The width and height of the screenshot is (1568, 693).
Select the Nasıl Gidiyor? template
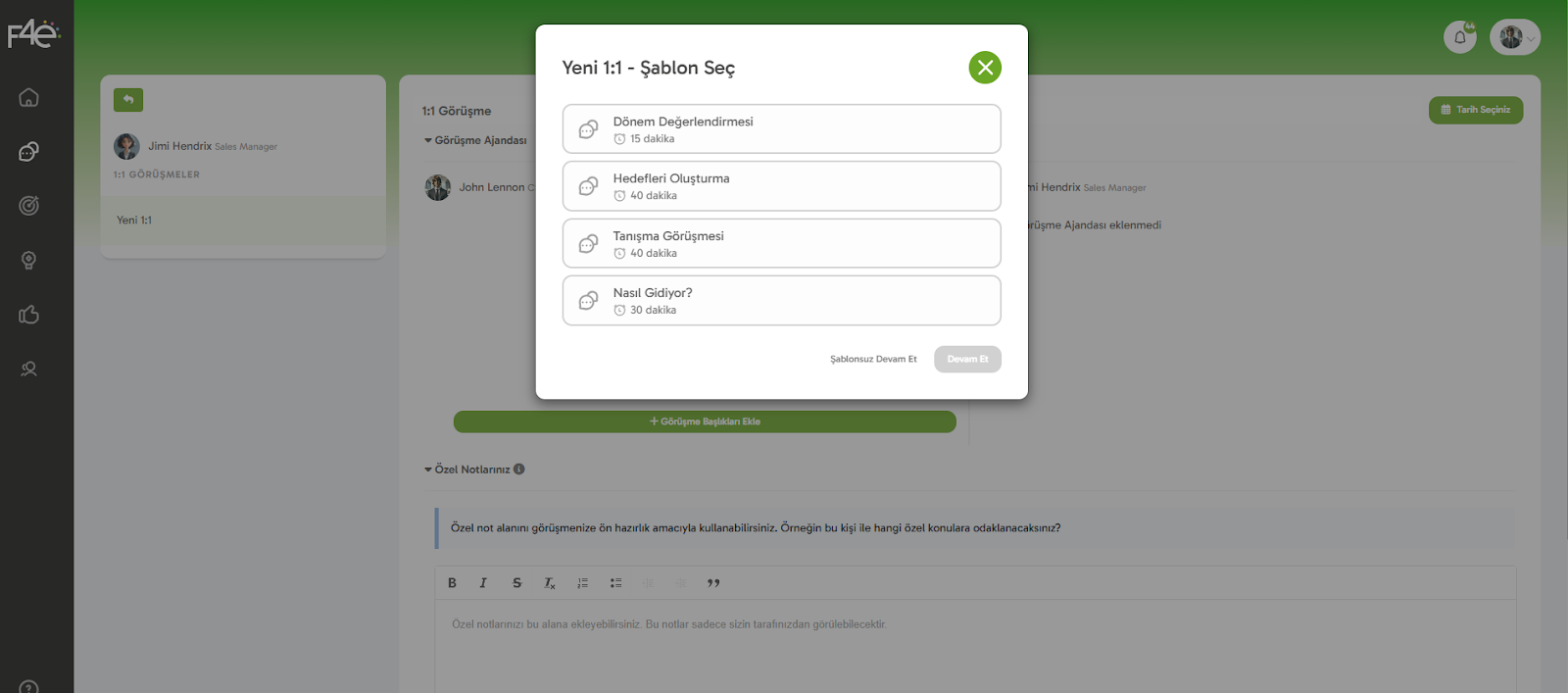click(x=781, y=300)
